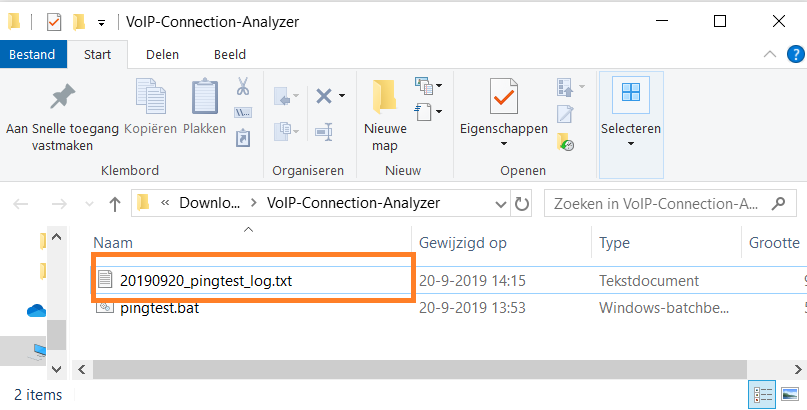Switch to details view layout
807x410 pixels.
coord(764,394)
